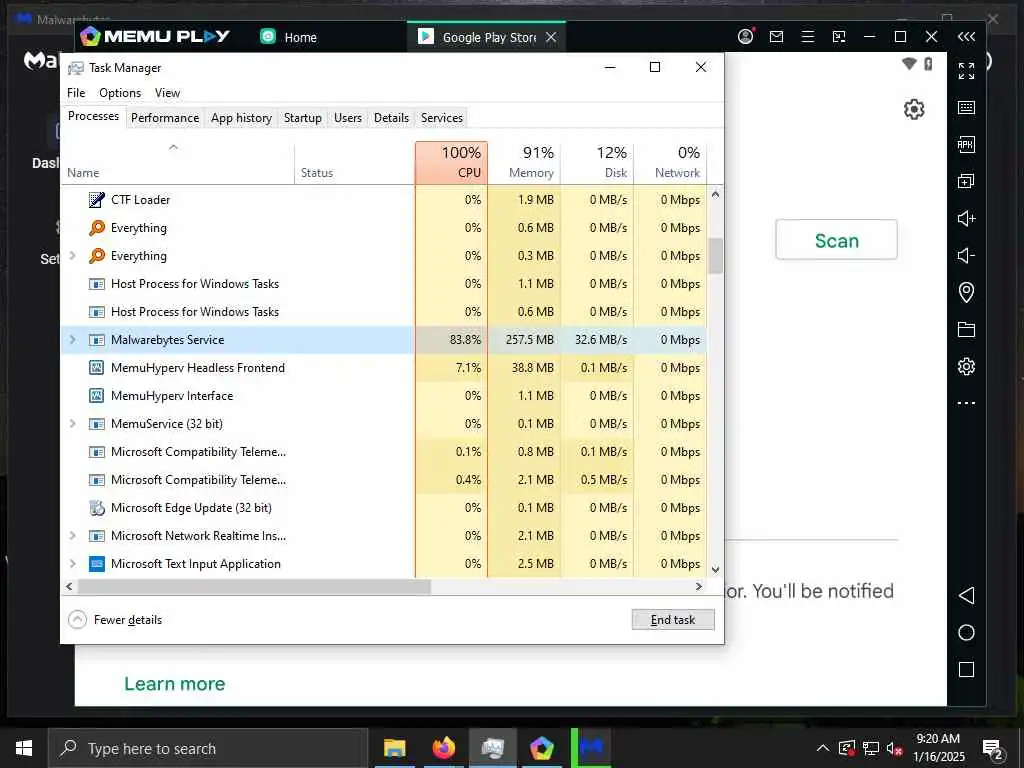
Task: Sort processes by CPU column header
Action: (451, 162)
